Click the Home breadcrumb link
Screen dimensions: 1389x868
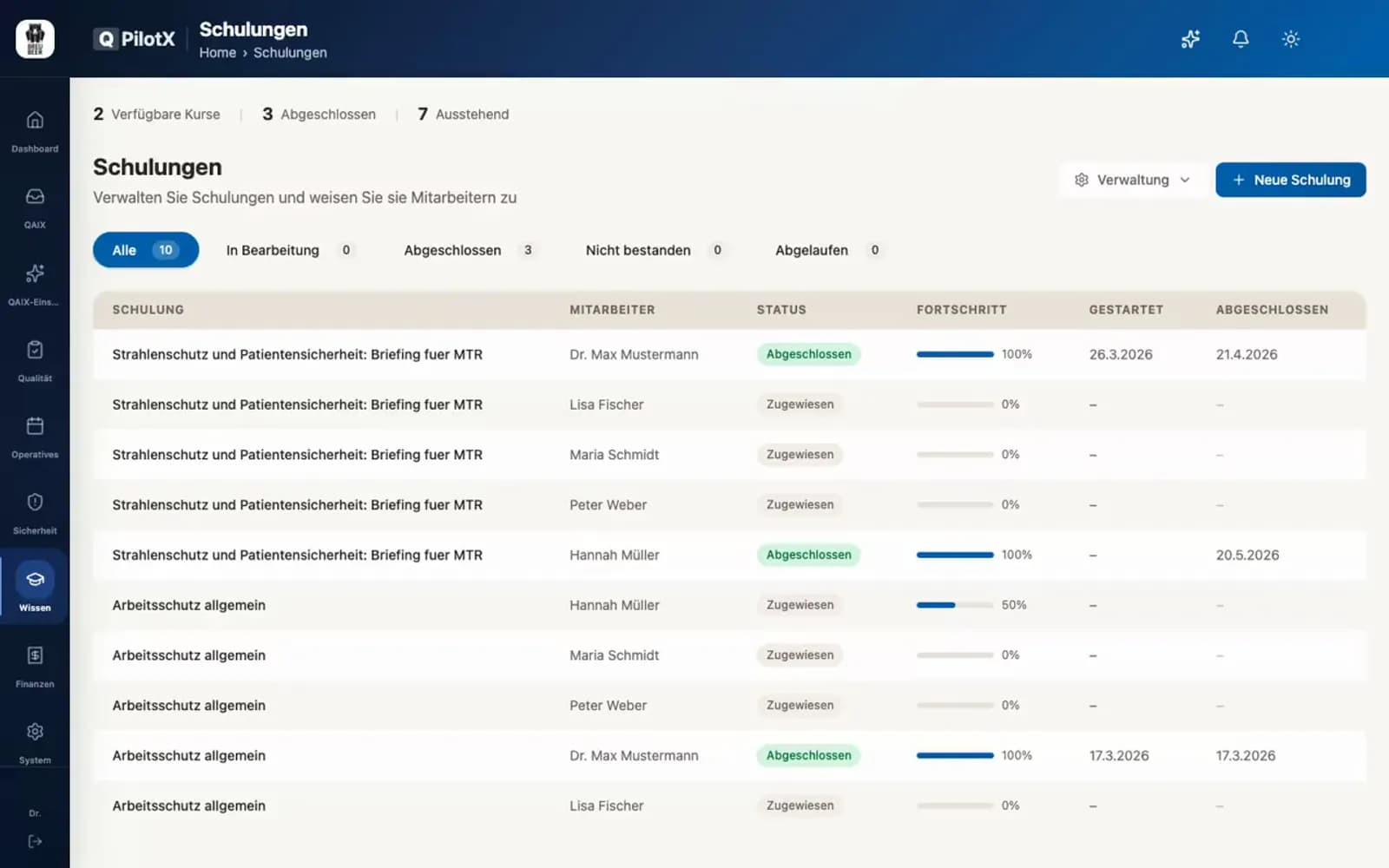[217, 52]
